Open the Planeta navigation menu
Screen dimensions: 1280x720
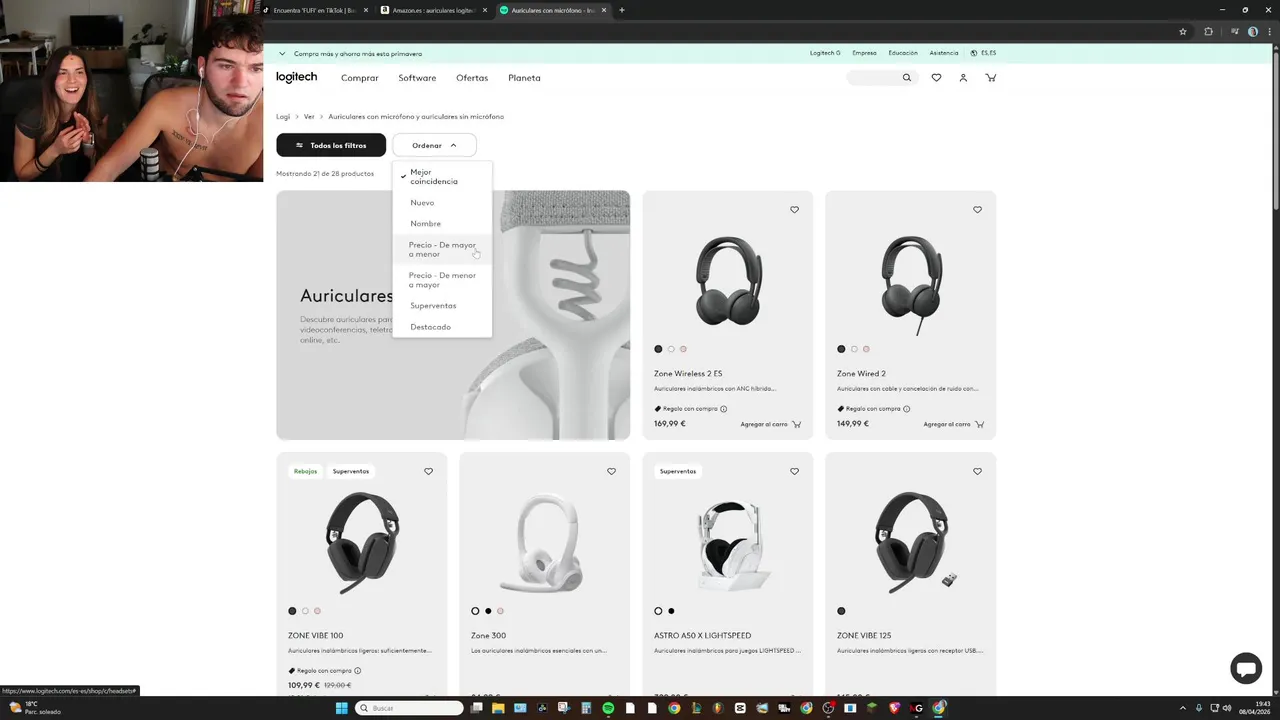[x=524, y=78]
